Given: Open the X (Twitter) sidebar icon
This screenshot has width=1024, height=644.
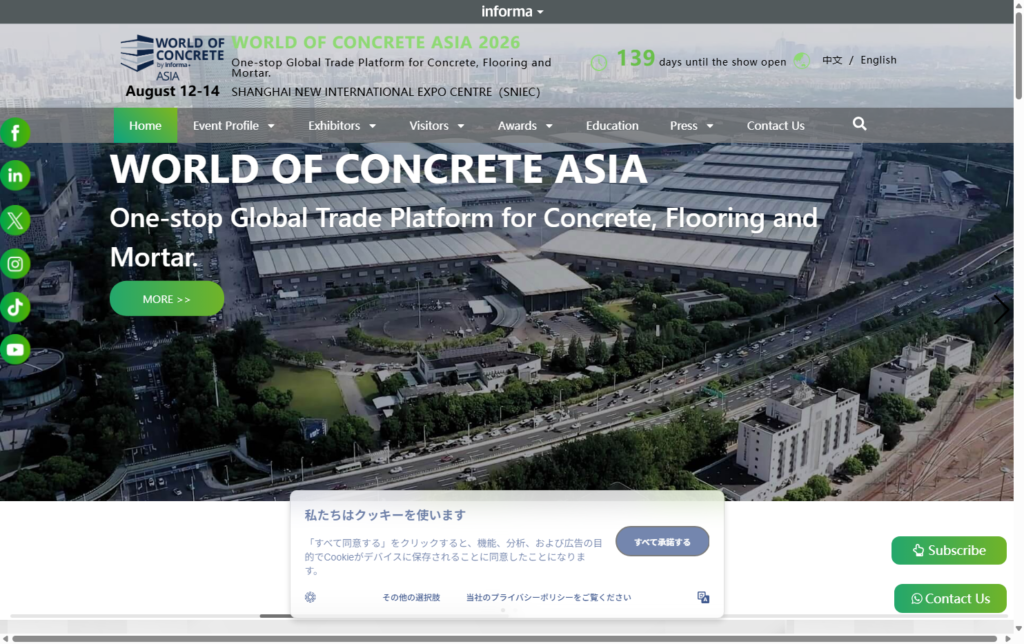Looking at the screenshot, I should point(15,220).
